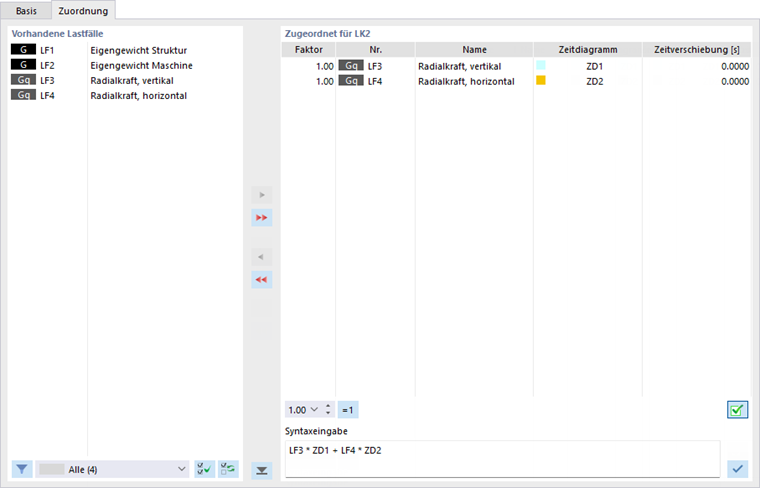Click factor 1.00 of assigned LF3
Viewport: 760px width, 488px height.
point(324,66)
